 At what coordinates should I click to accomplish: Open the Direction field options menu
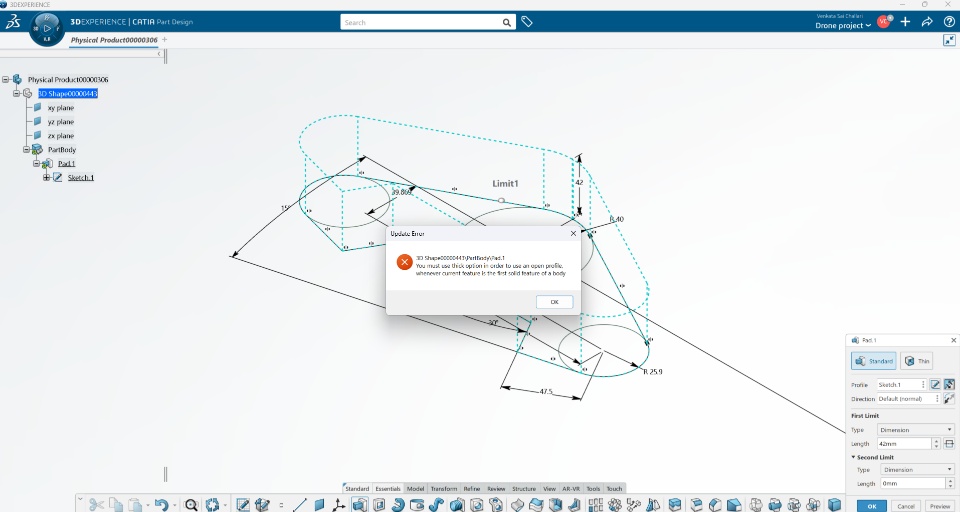937,399
